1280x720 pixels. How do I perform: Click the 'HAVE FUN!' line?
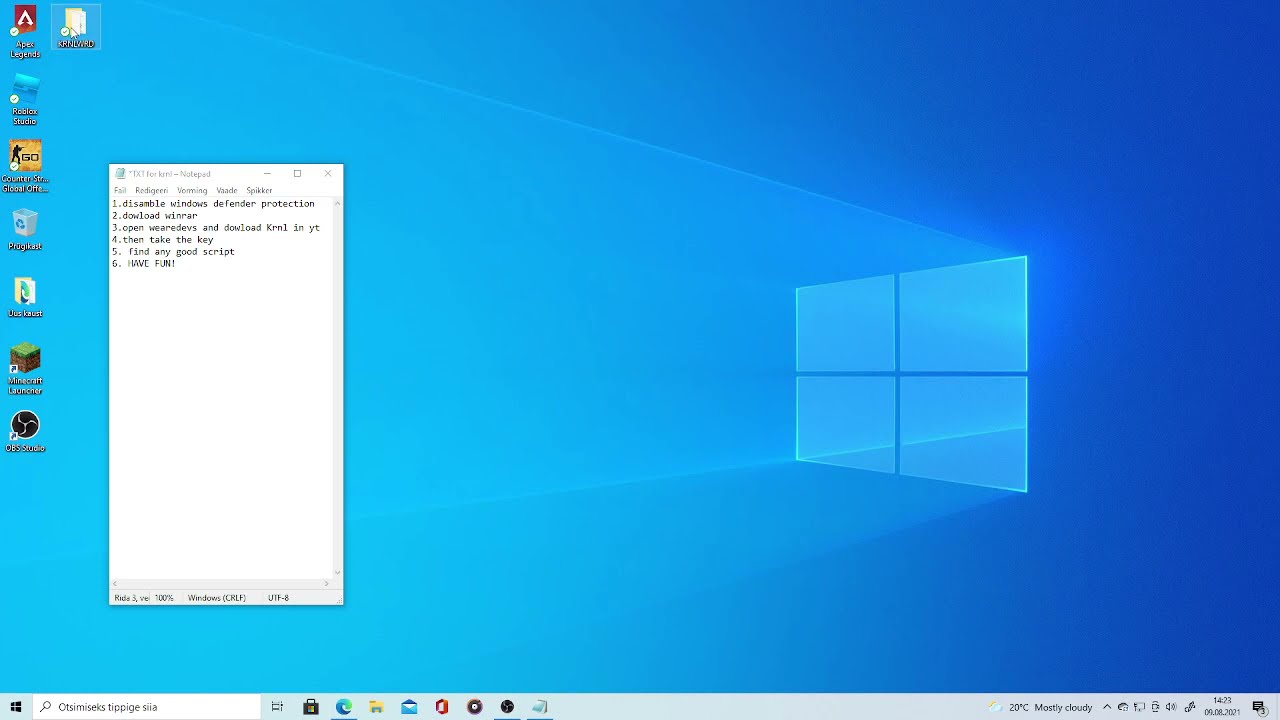pos(144,264)
